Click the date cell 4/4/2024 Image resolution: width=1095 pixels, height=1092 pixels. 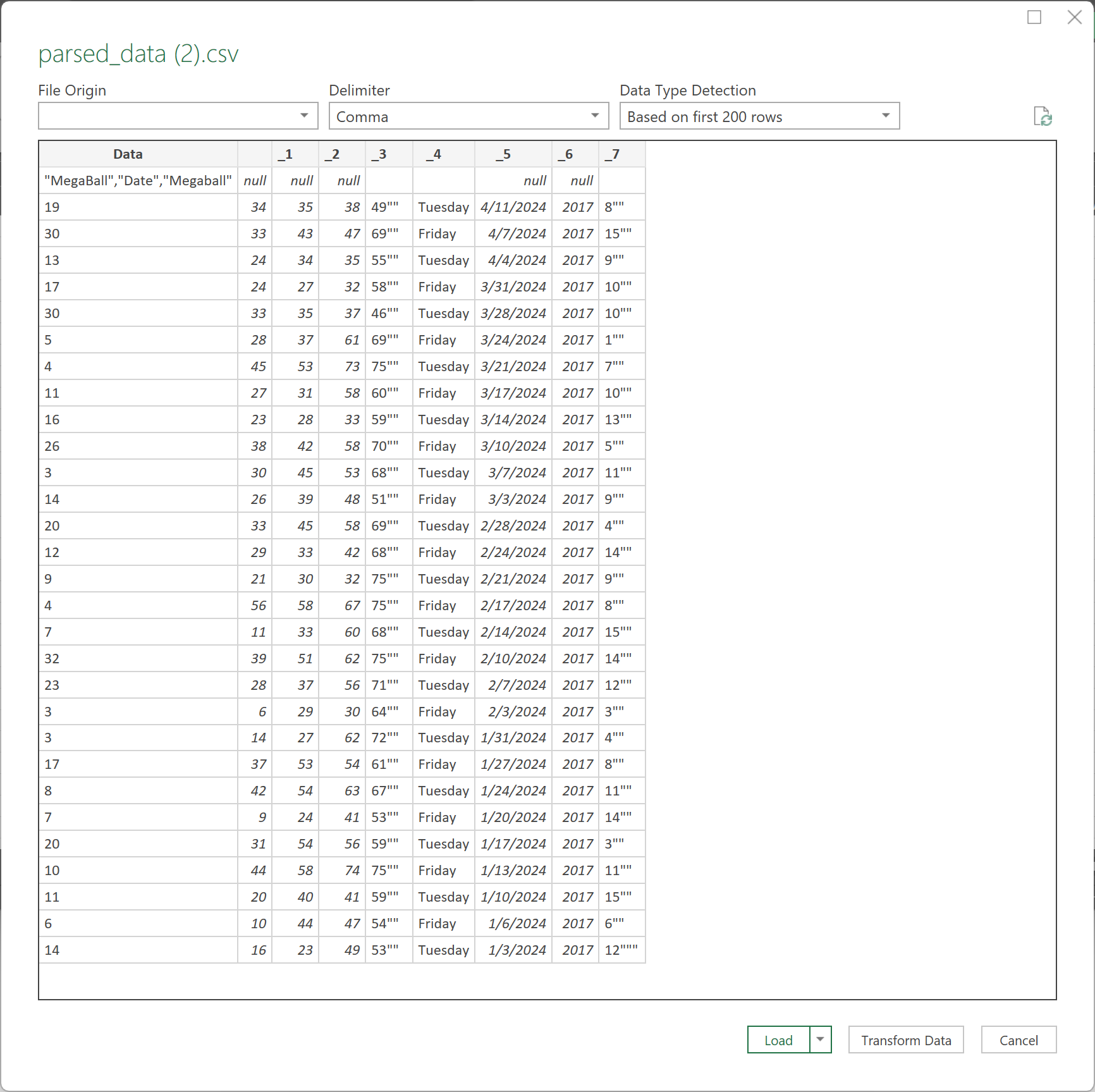[x=513, y=261]
